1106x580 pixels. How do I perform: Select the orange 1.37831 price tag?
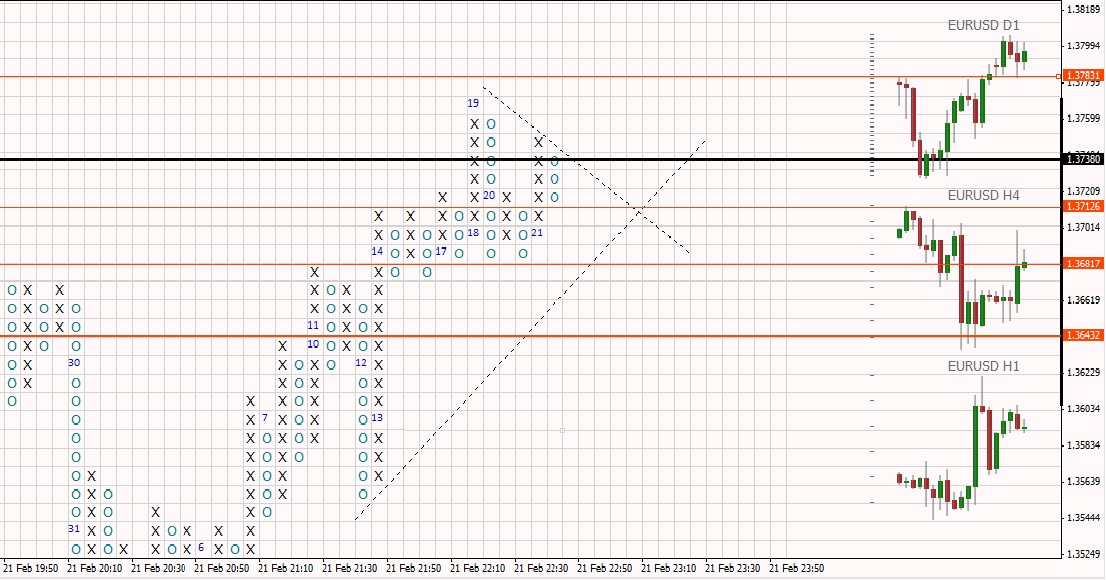click(1083, 75)
